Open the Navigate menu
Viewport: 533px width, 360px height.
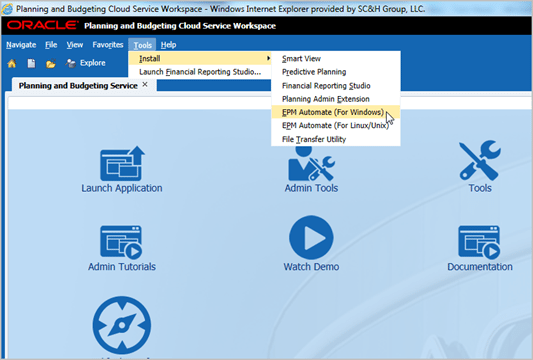[x=21, y=45]
